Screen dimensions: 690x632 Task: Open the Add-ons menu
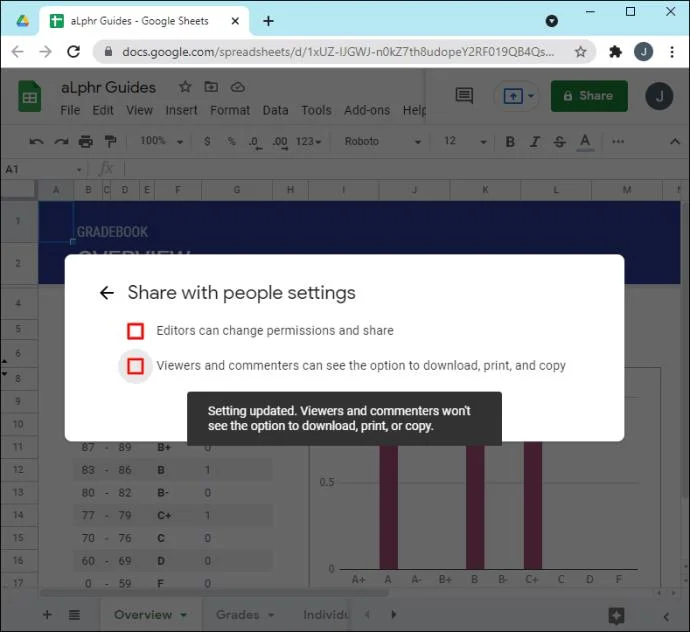(367, 110)
